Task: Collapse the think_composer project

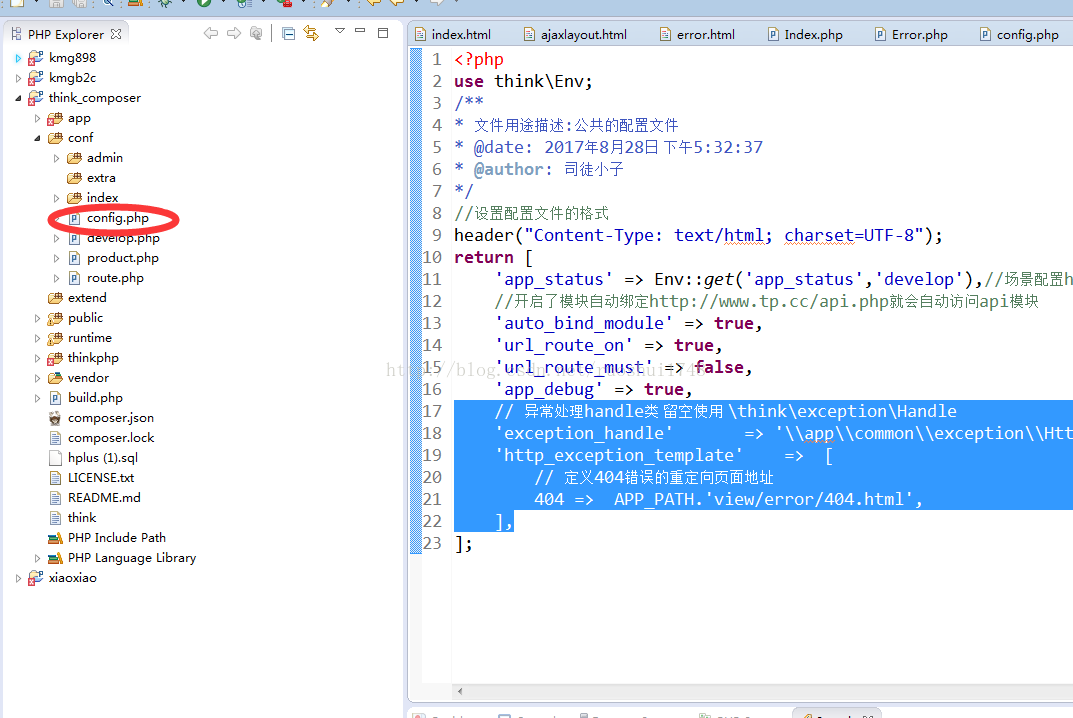Action: (18, 98)
